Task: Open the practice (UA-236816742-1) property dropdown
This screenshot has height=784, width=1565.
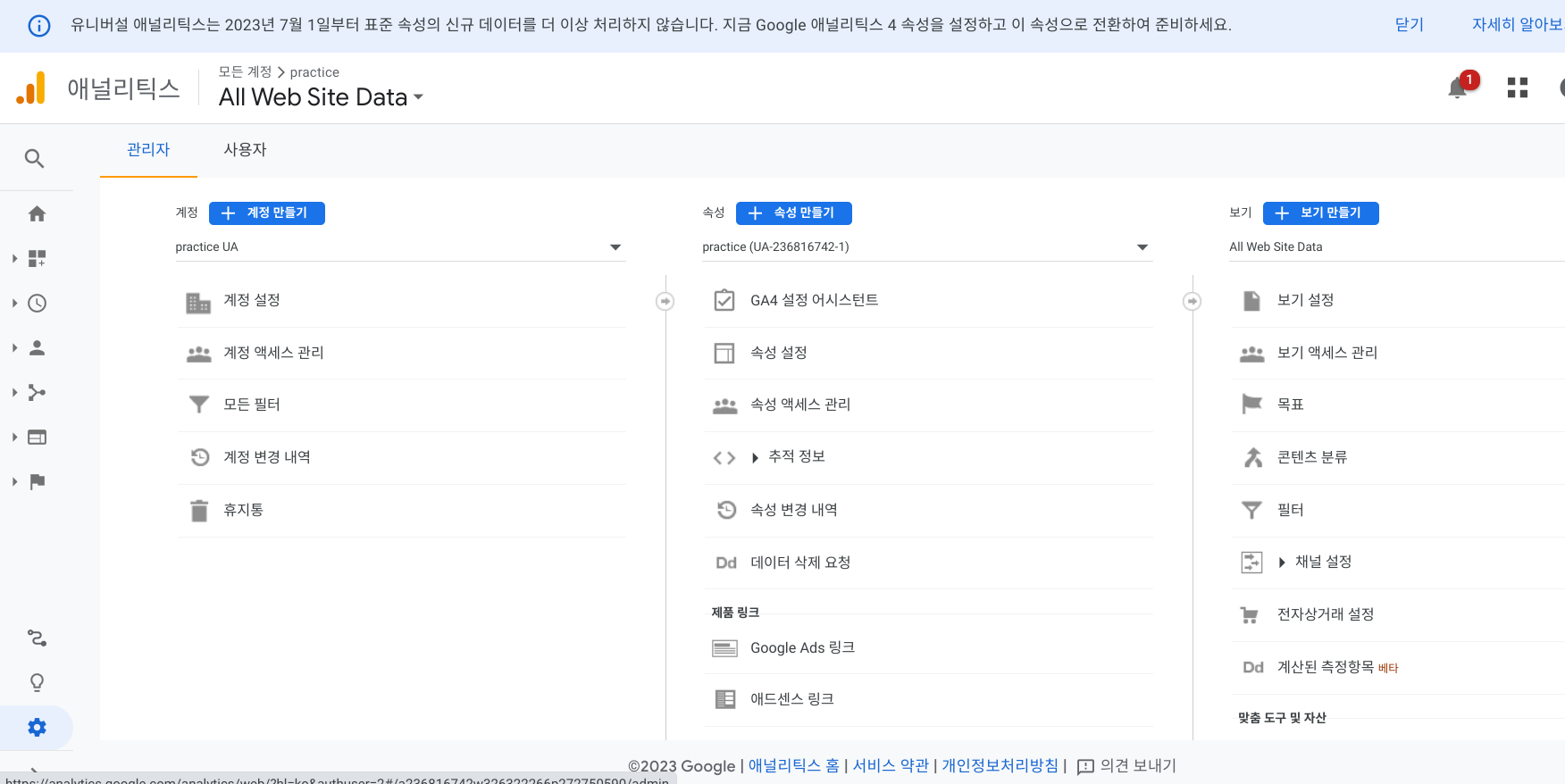Action: pyautogui.click(x=926, y=247)
